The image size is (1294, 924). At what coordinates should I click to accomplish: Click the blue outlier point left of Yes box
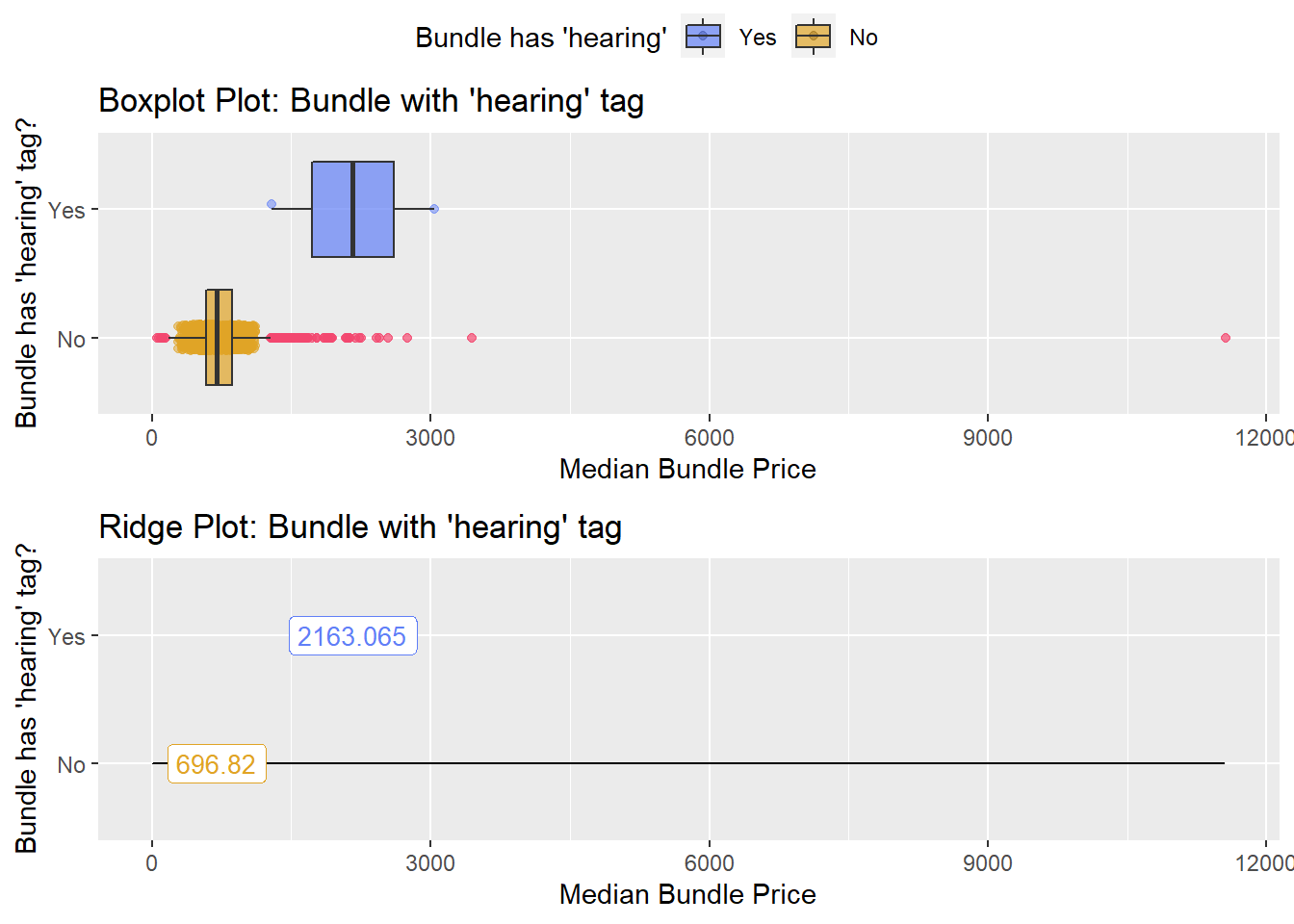pos(272,204)
